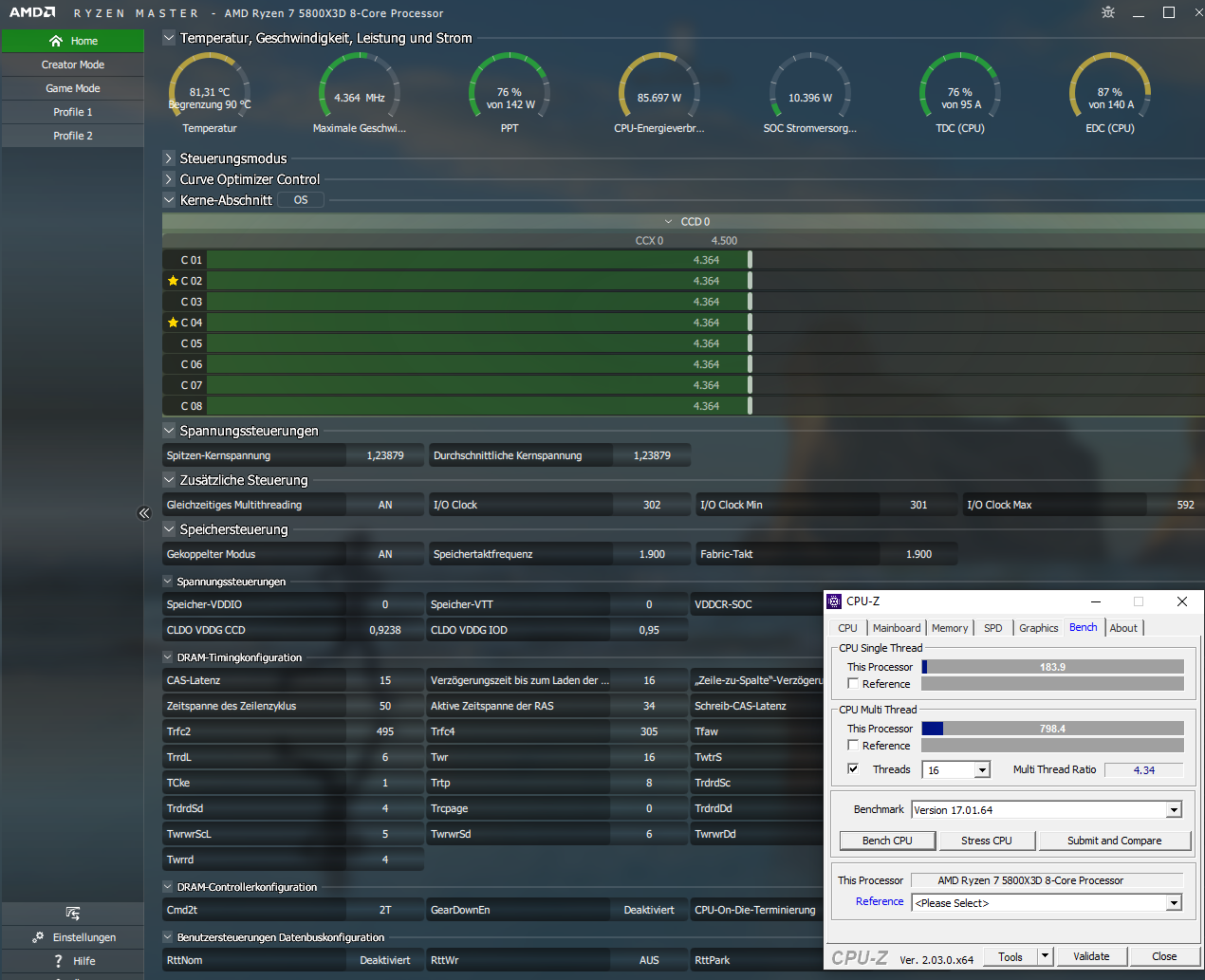Click the Multi Thread score bar 798.4
This screenshot has height=980, width=1205.
tap(1052, 729)
